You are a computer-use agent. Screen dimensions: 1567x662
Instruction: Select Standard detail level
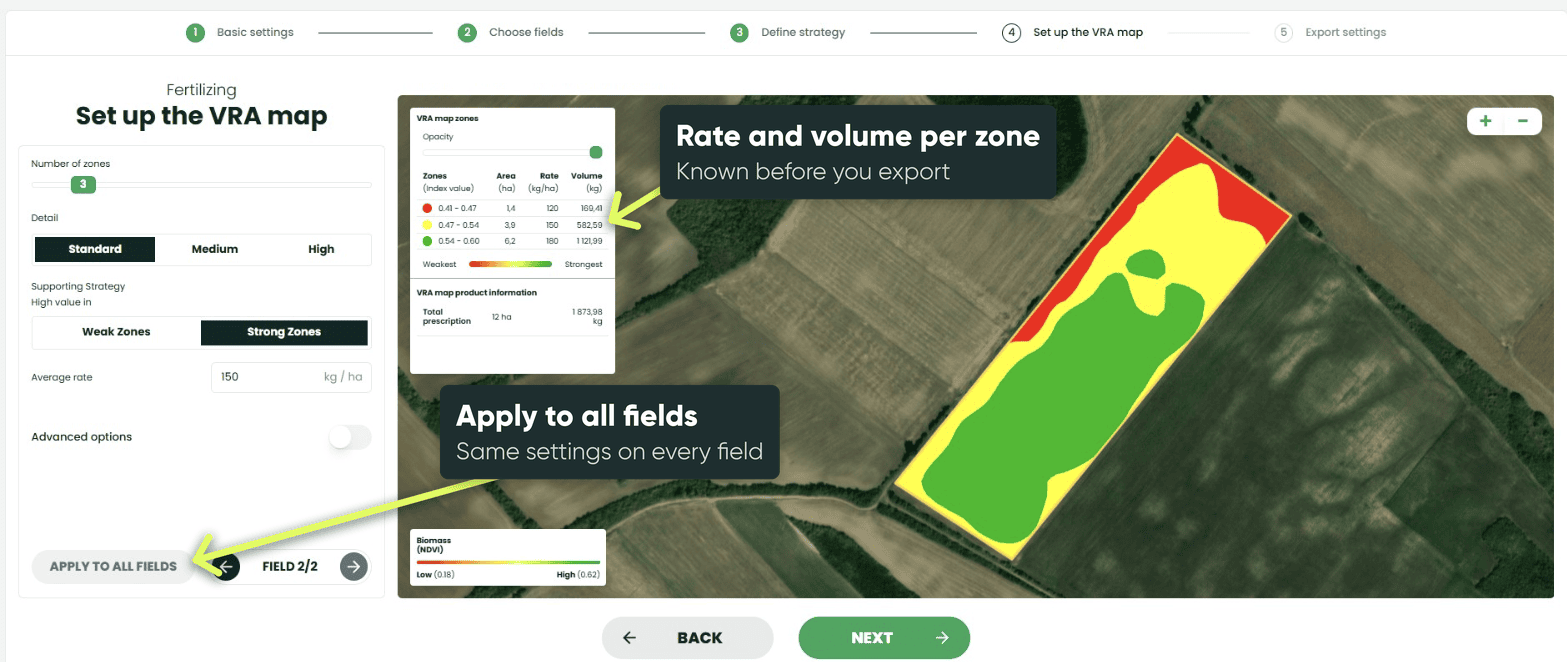pyautogui.click(x=95, y=249)
